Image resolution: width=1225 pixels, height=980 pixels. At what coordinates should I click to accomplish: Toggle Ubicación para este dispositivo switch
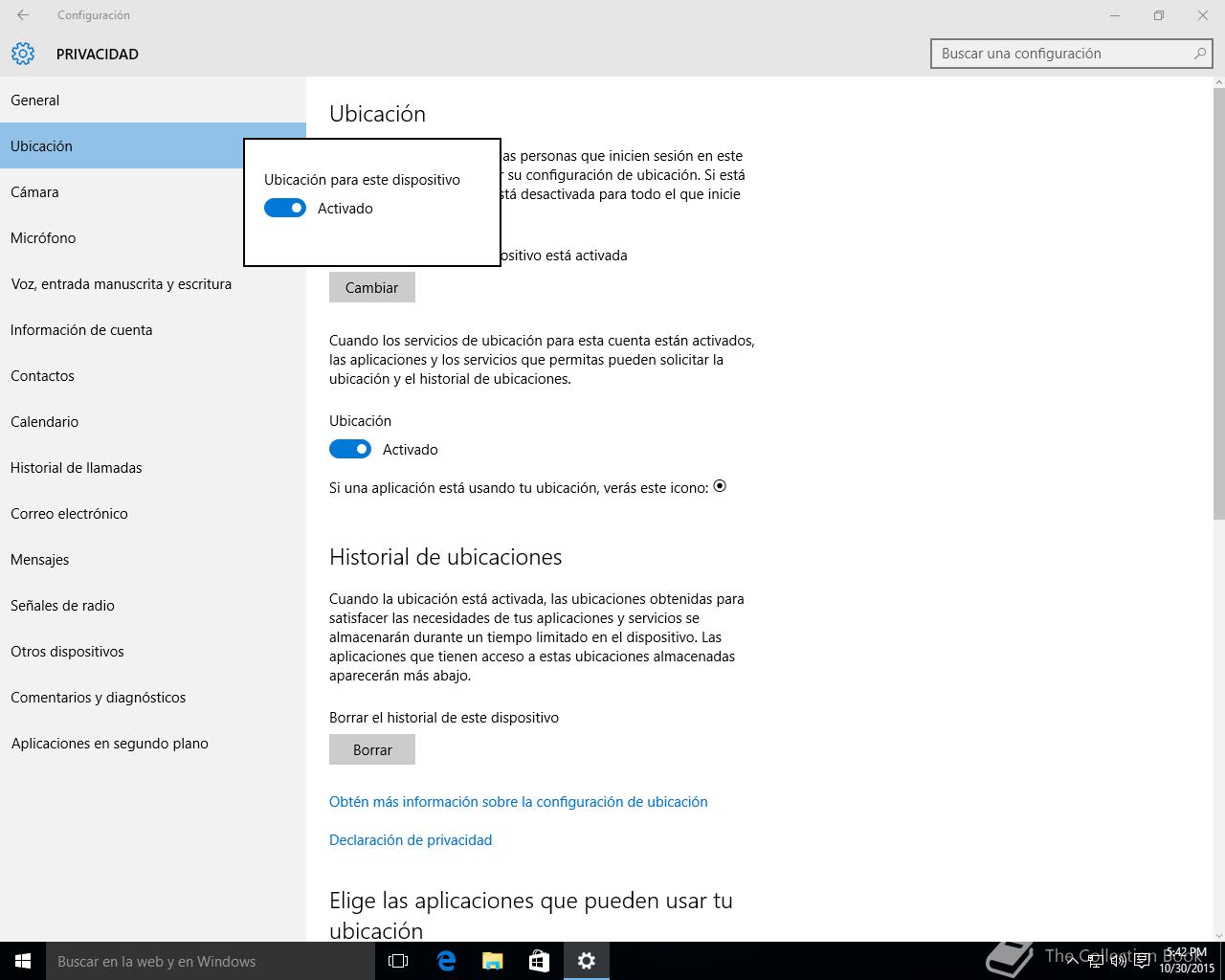click(x=285, y=208)
